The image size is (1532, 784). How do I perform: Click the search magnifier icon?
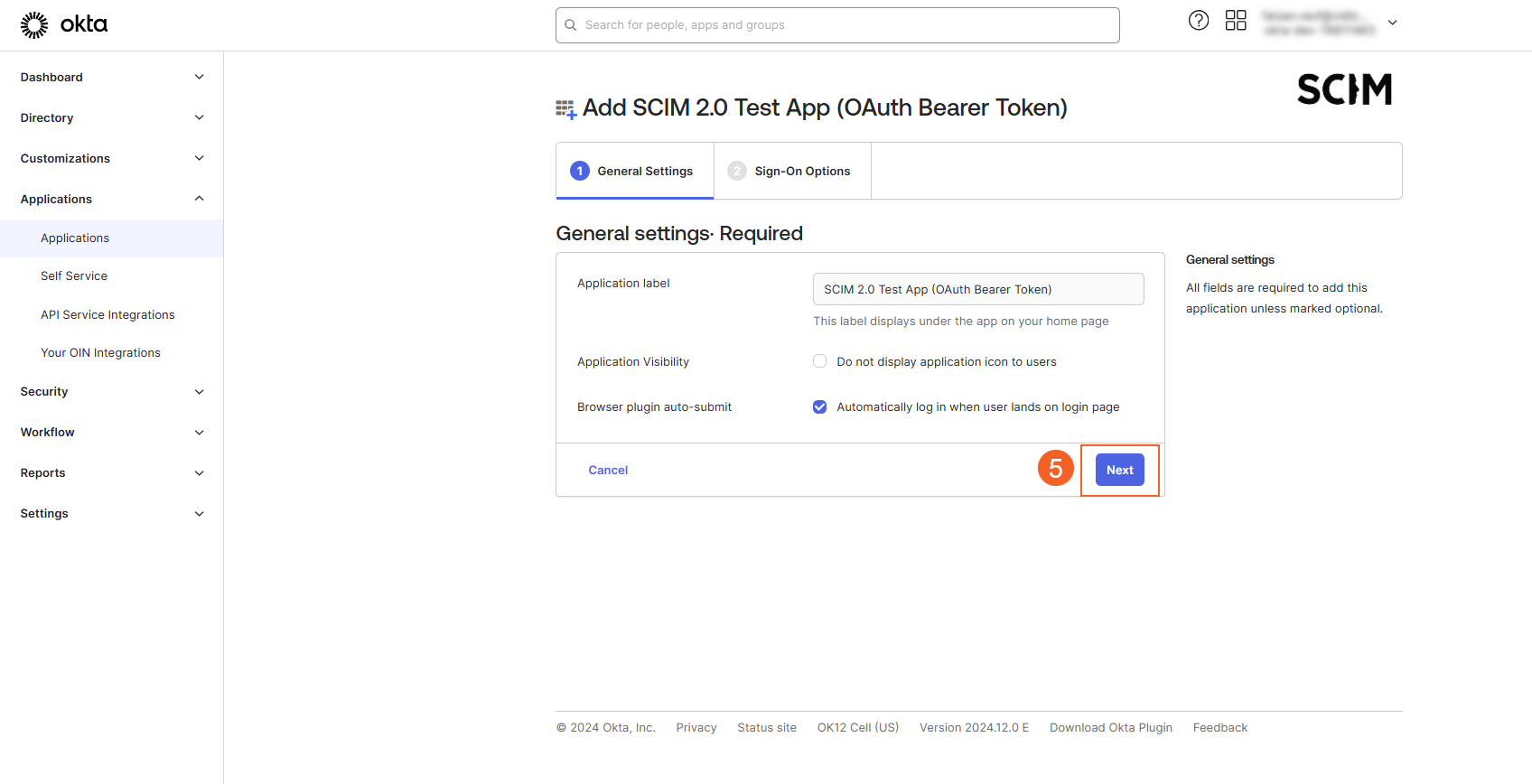(571, 25)
